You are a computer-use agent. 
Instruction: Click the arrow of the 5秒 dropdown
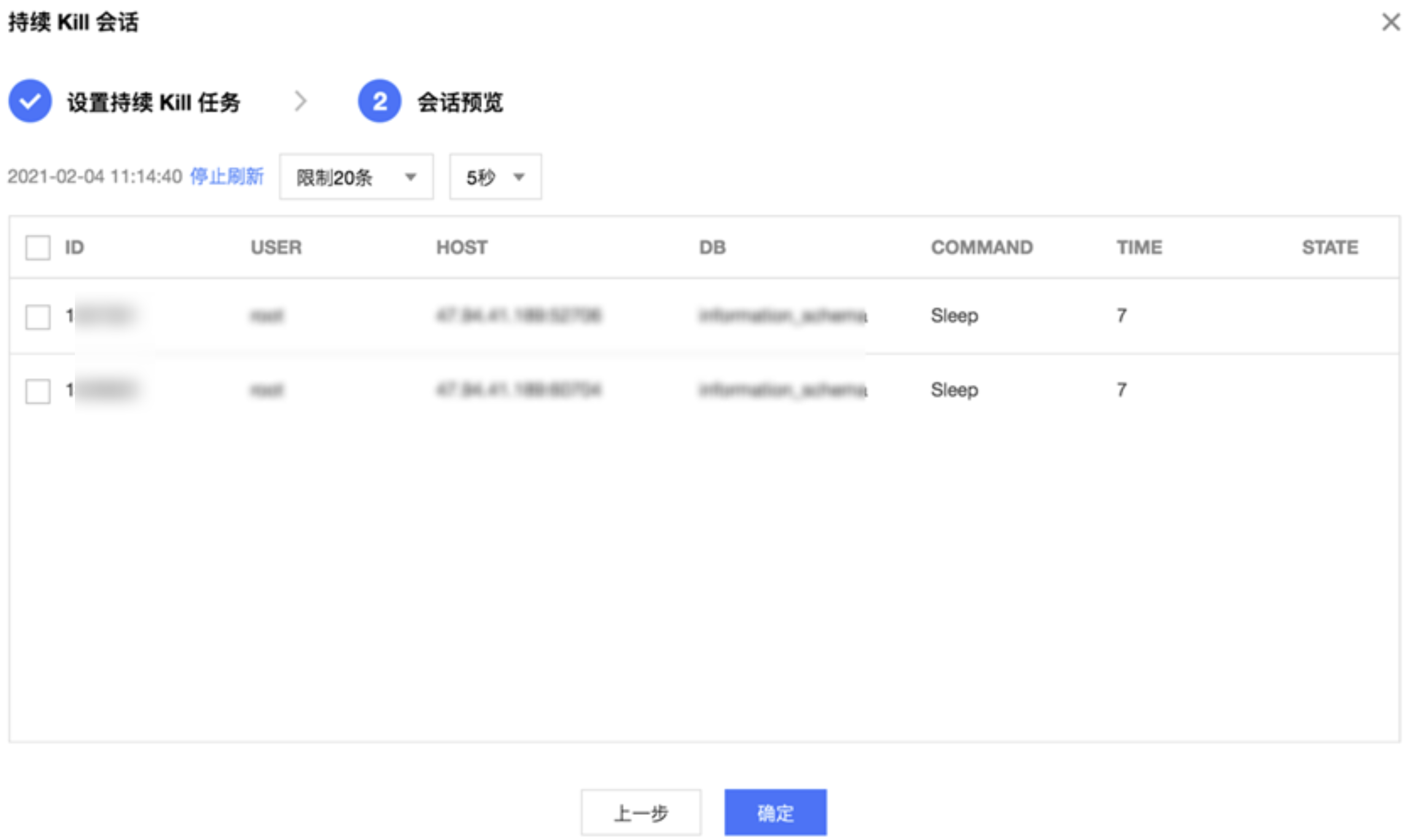click(x=519, y=177)
